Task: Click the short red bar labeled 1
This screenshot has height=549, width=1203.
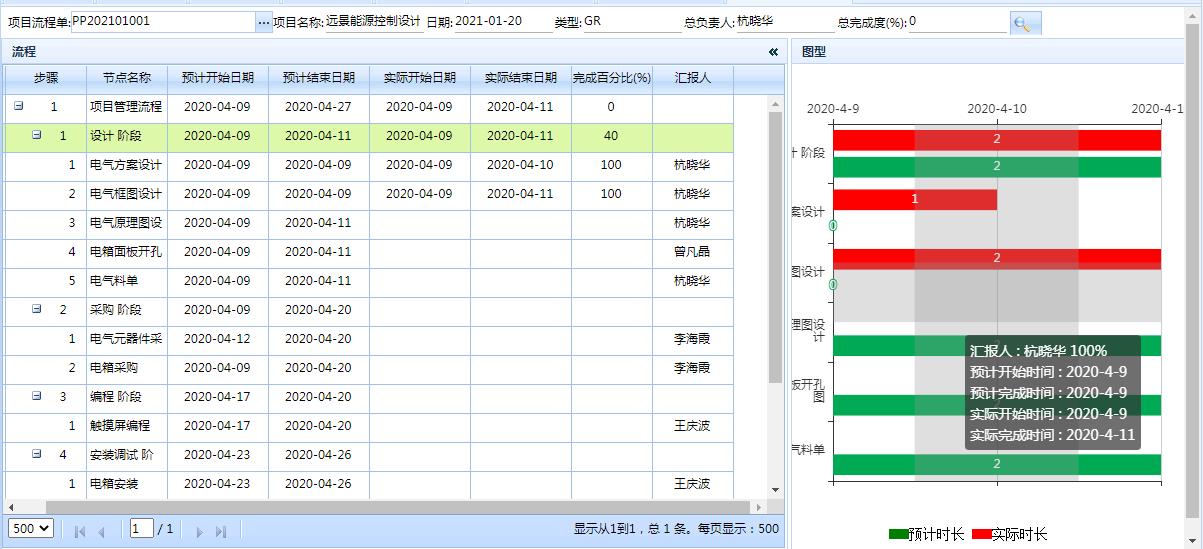Action: click(x=915, y=200)
